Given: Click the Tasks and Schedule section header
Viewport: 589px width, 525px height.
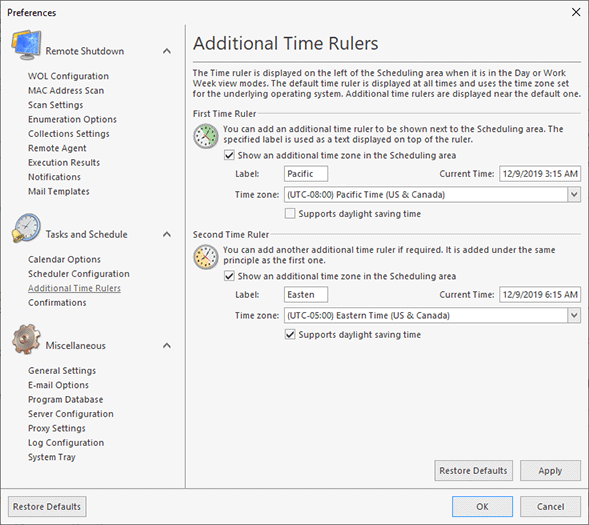Looking at the screenshot, I should tap(86, 234).
